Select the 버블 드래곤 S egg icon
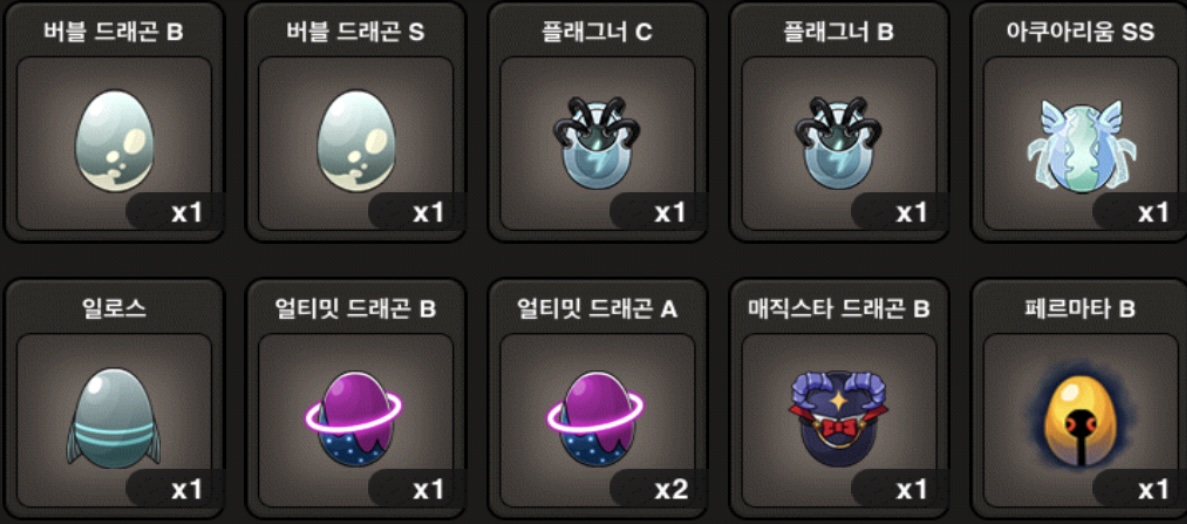The width and height of the screenshot is (1187, 524). [x=356, y=140]
